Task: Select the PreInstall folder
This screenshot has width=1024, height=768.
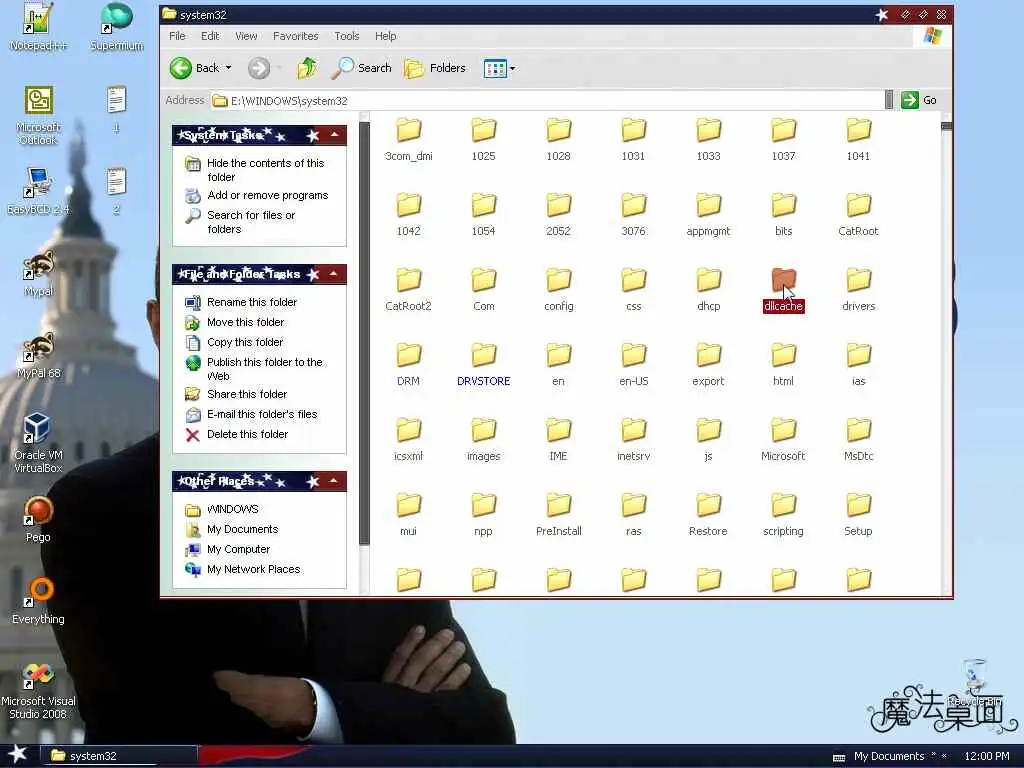Action: (x=559, y=515)
